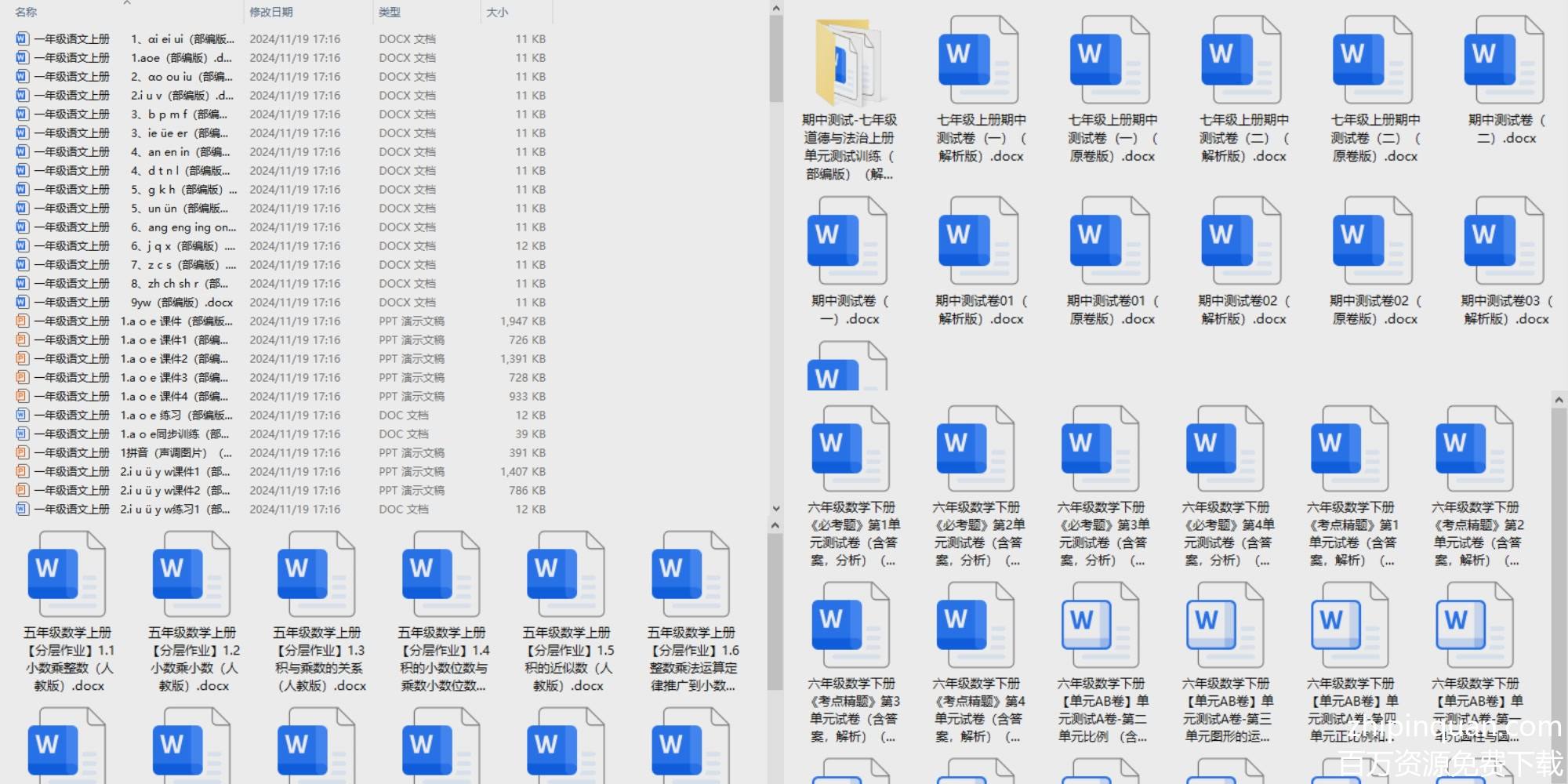This screenshot has width=1568, height=784.
Task: Select 五年级数学上册 1.6 整数乘法运算定律 document icon
Action: point(691,574)
